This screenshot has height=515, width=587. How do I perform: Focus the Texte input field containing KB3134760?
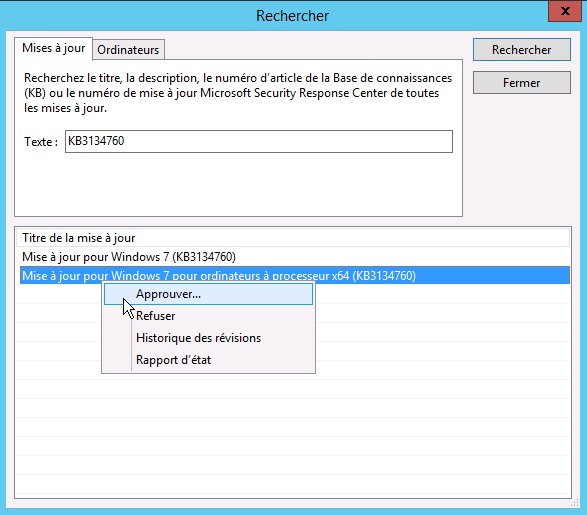pyautogui.click(x=259, y=141)
